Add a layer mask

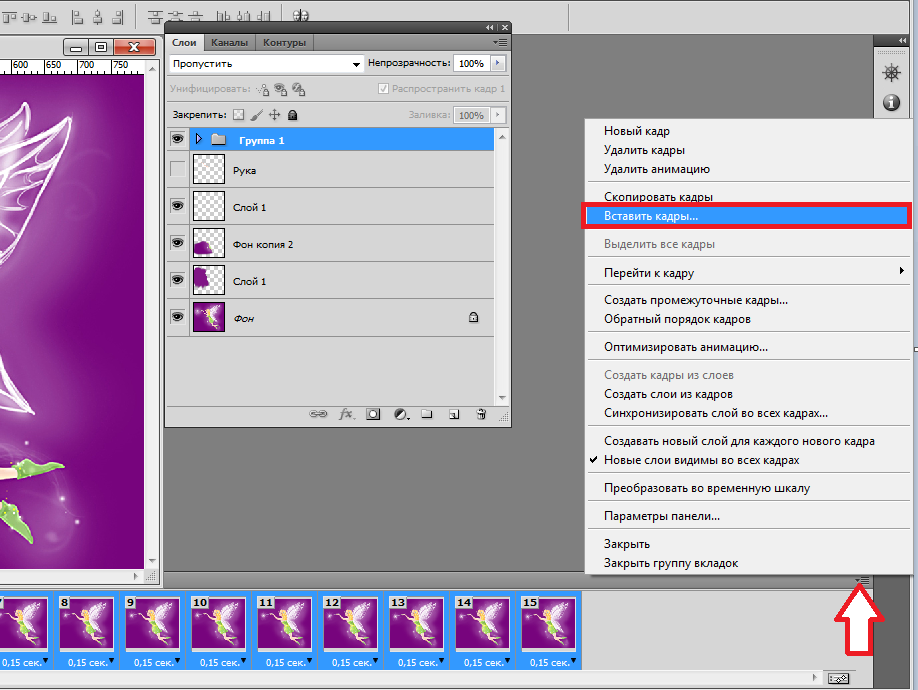[x=373, y=414]
